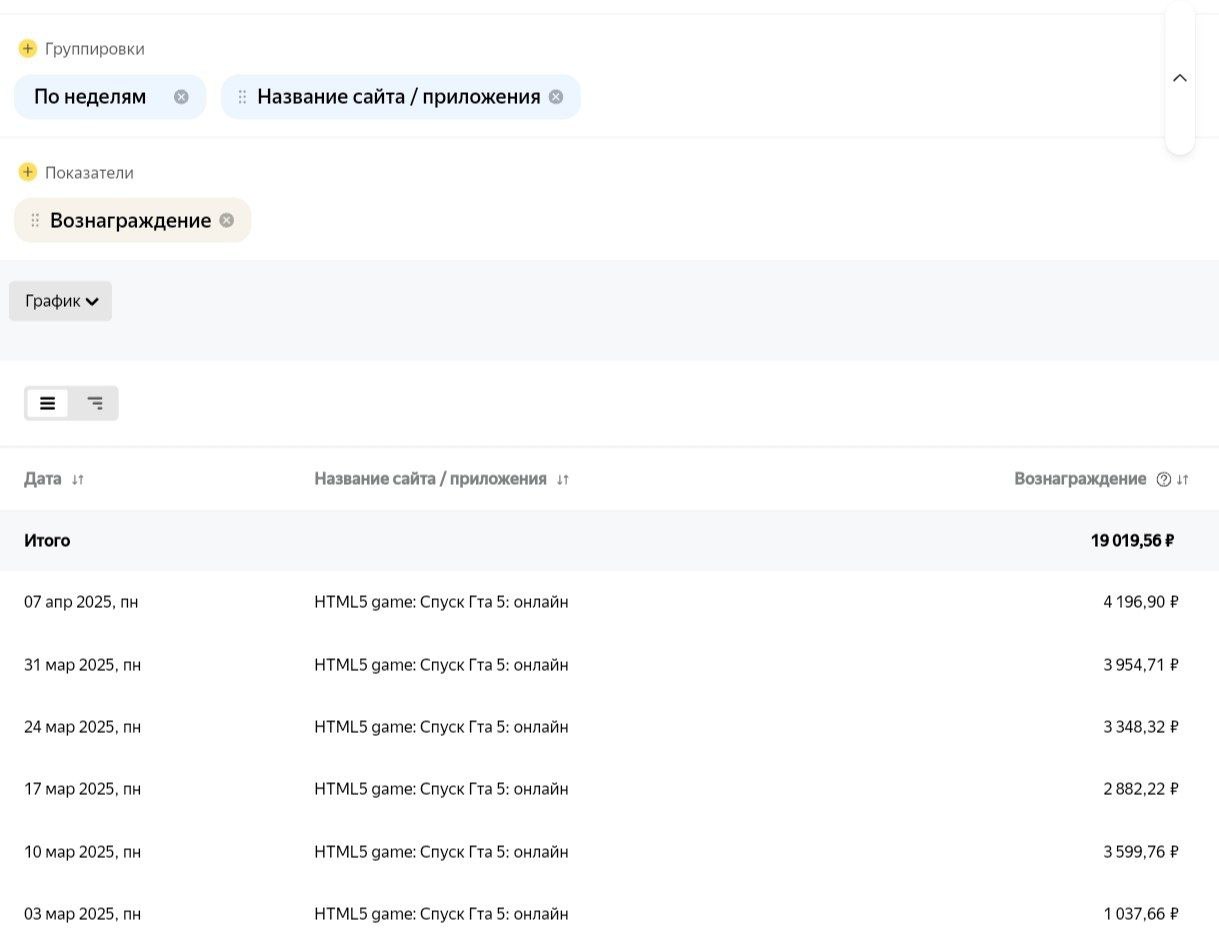Remove the Вознаграждение metric chip
The height and width of the screenshot is (944, 1219).
pyautogui.click(x=227, y=220)
